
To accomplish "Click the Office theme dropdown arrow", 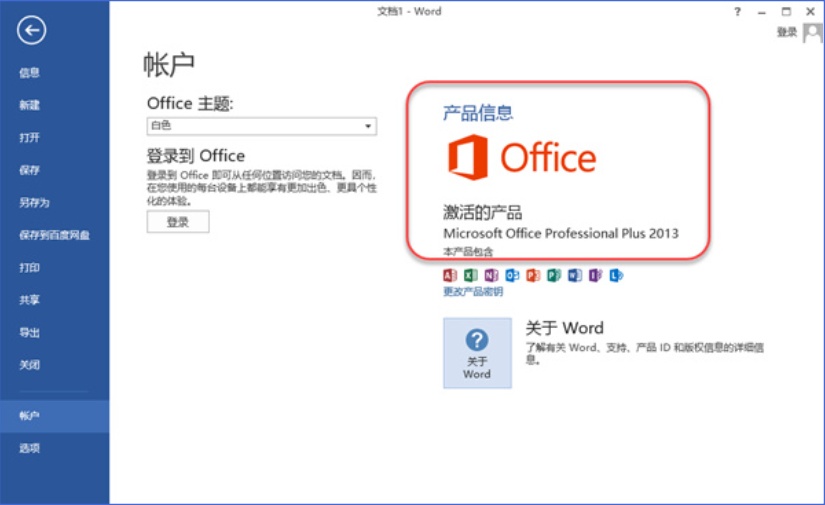I will click(368, 126).
